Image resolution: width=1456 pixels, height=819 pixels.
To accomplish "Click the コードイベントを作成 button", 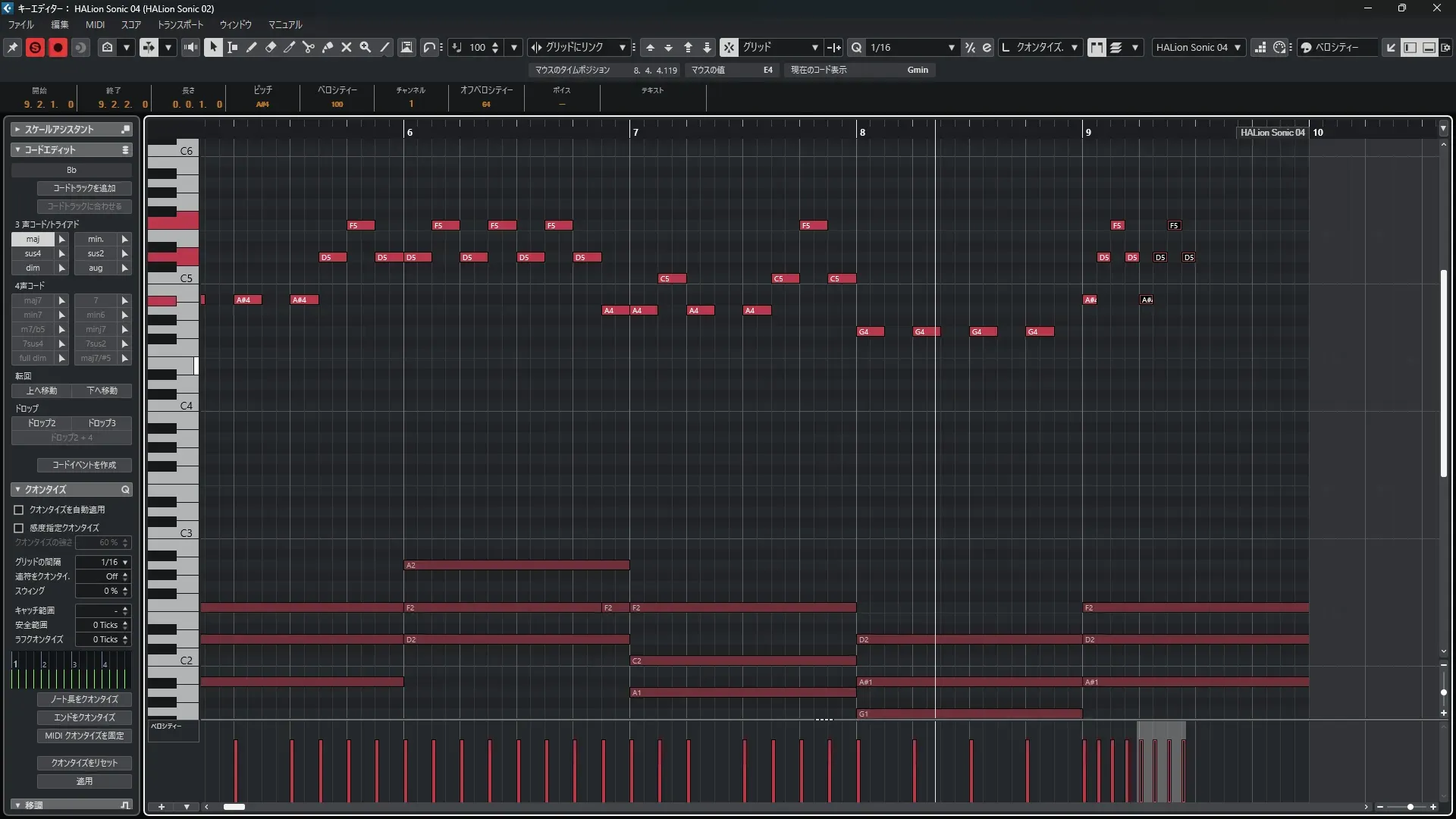I will click(84, 465).
